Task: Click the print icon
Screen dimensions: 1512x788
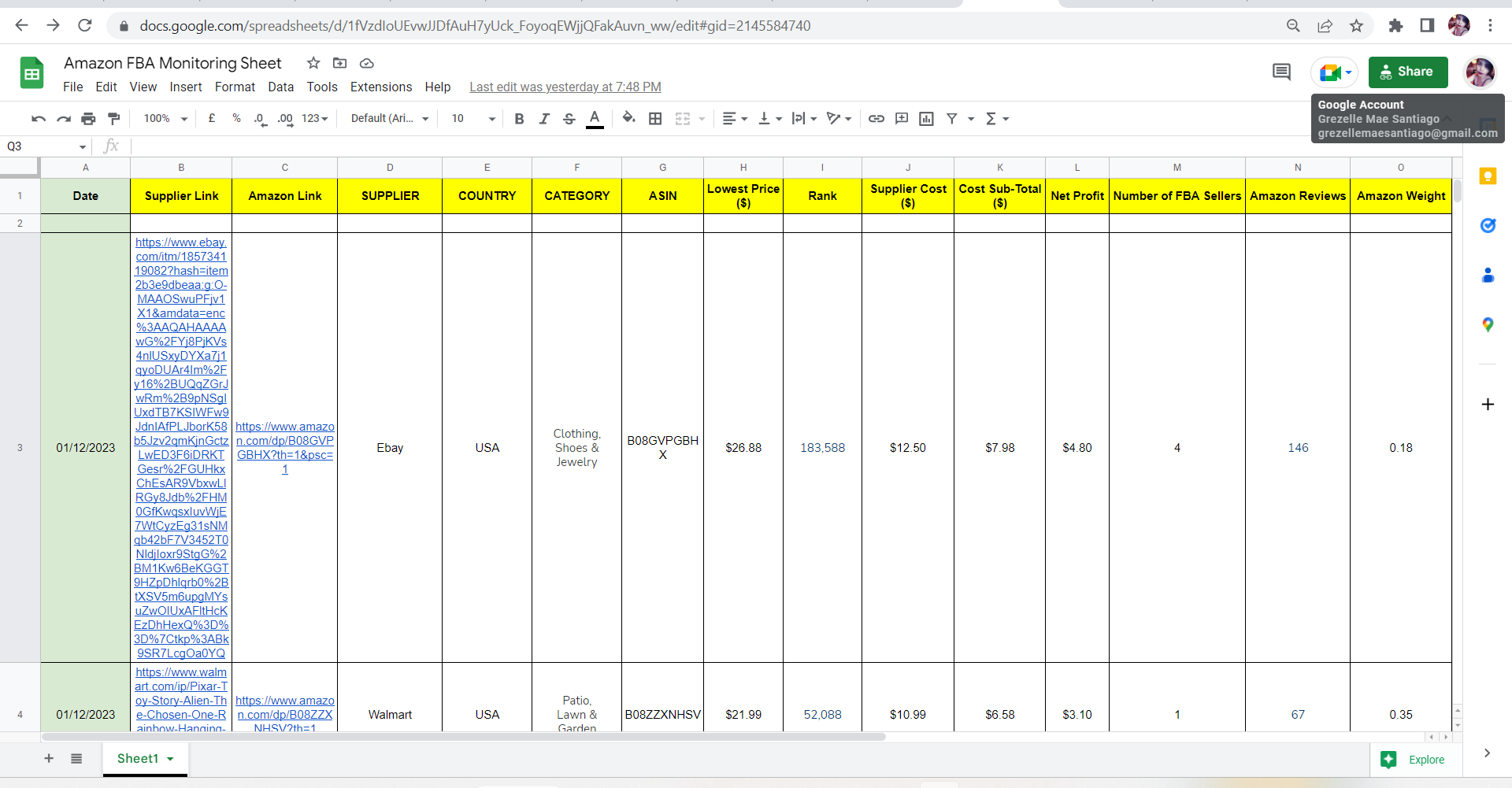Action: [88, 119]
